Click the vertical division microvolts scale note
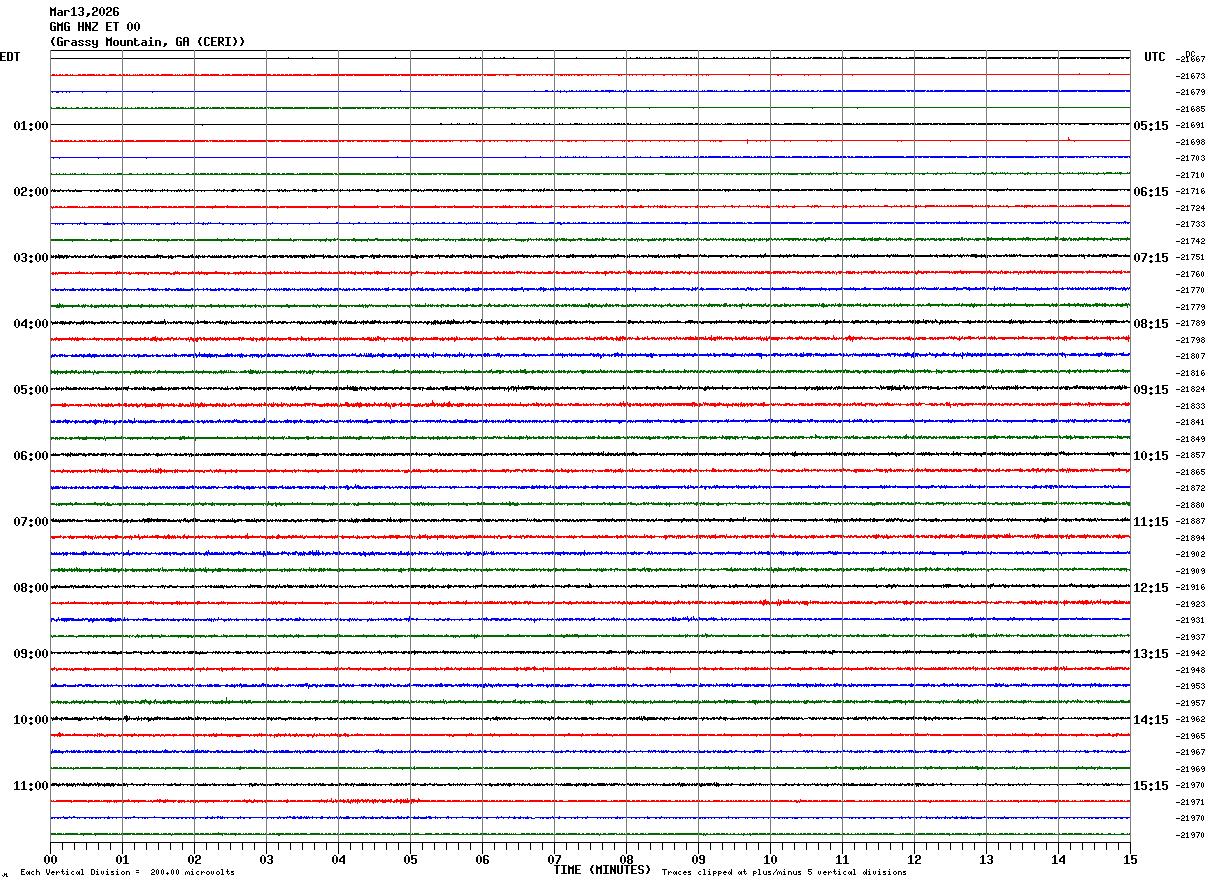The width and height of the screenshot is (1210, 886). click(x=127, y=872)
